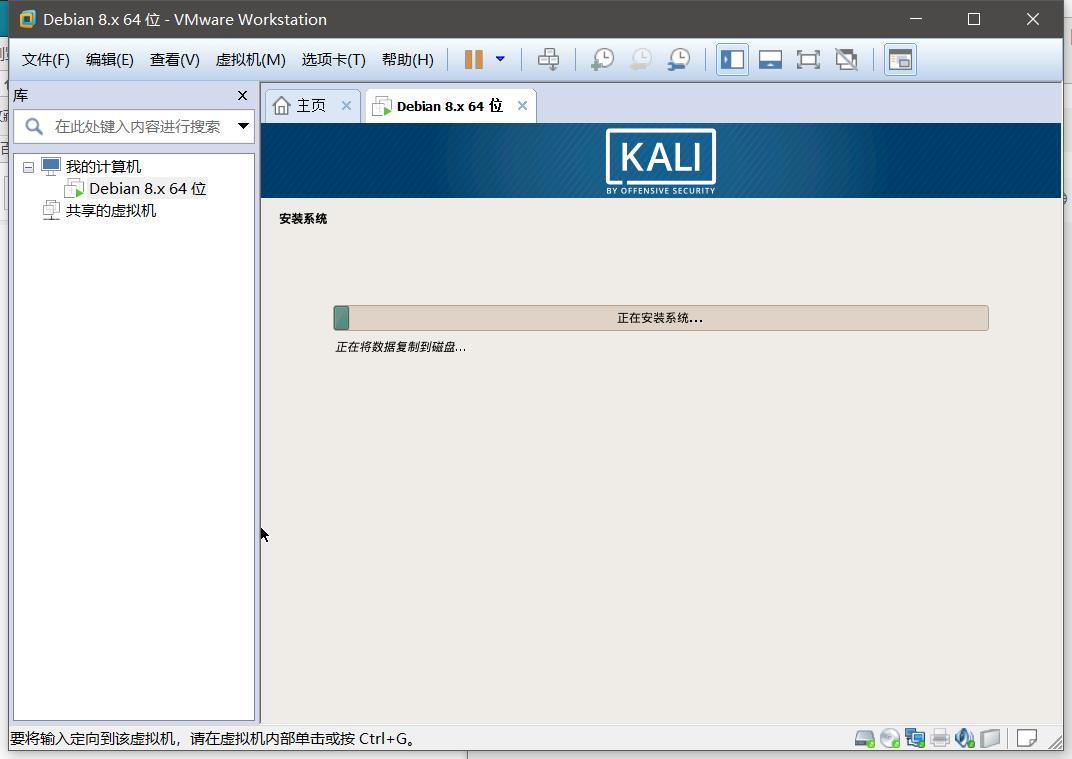Toggle the thumbnail bar view

click(770, 59)
